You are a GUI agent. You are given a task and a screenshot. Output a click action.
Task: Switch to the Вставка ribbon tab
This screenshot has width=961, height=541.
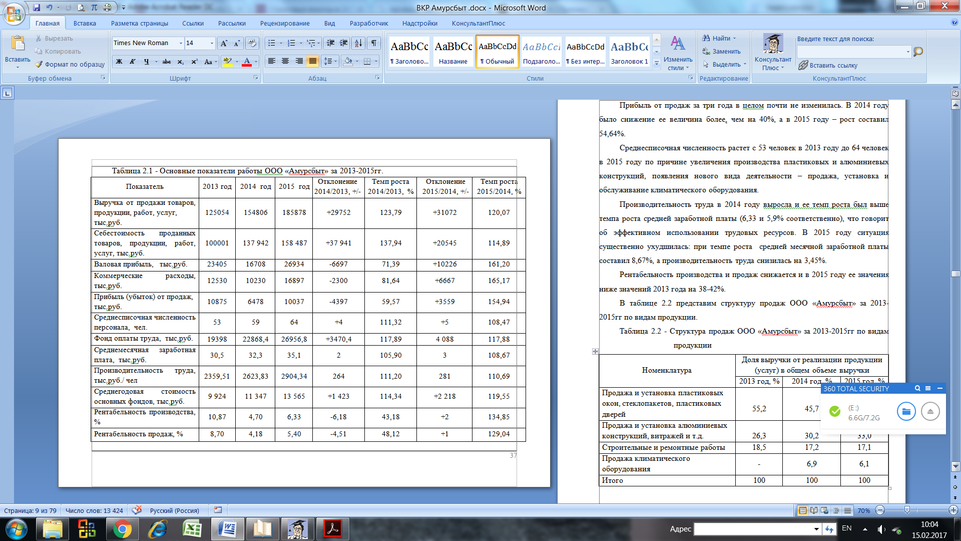[85, 23]
